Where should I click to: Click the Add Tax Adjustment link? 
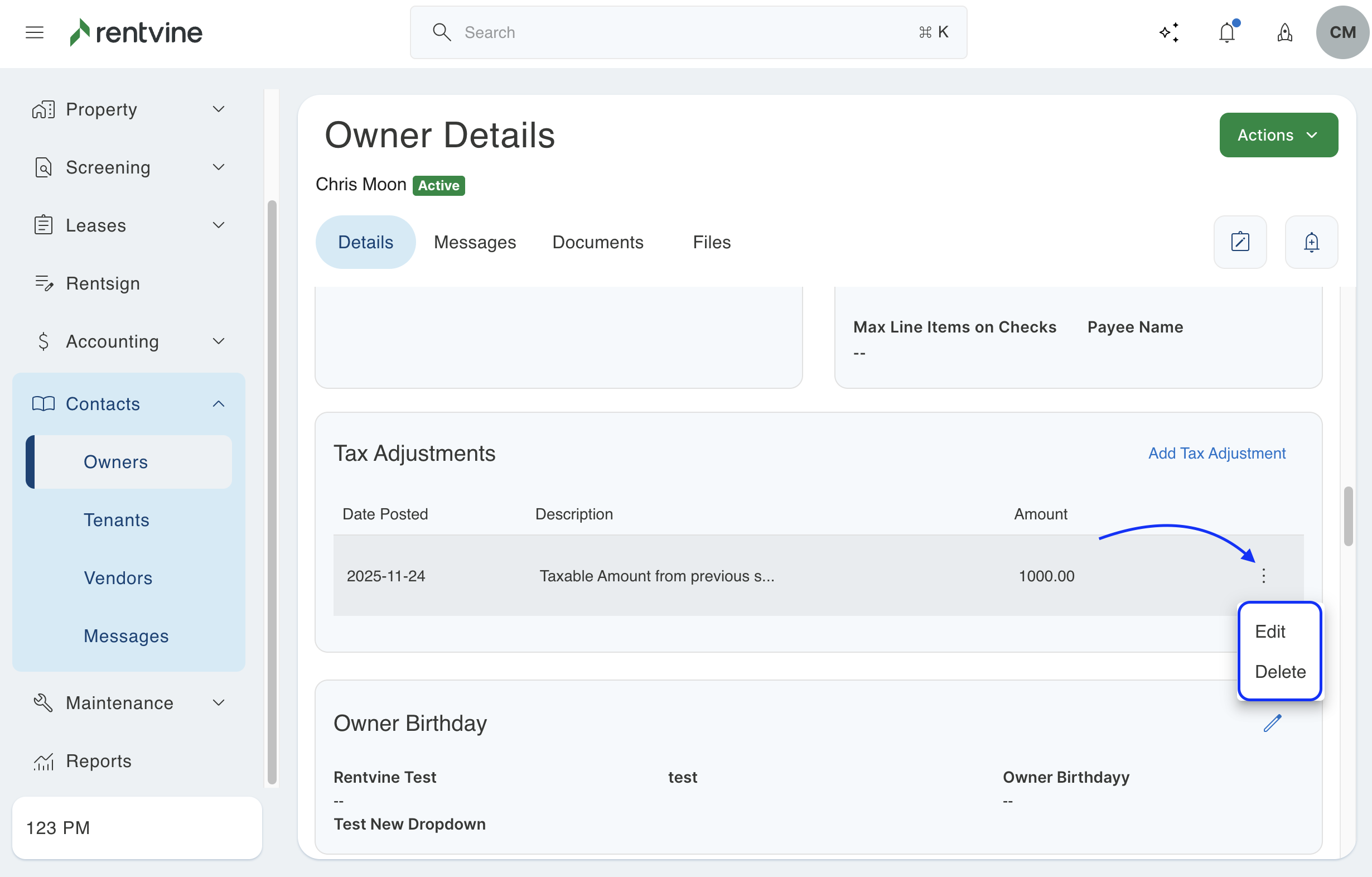click(1216, 453)
